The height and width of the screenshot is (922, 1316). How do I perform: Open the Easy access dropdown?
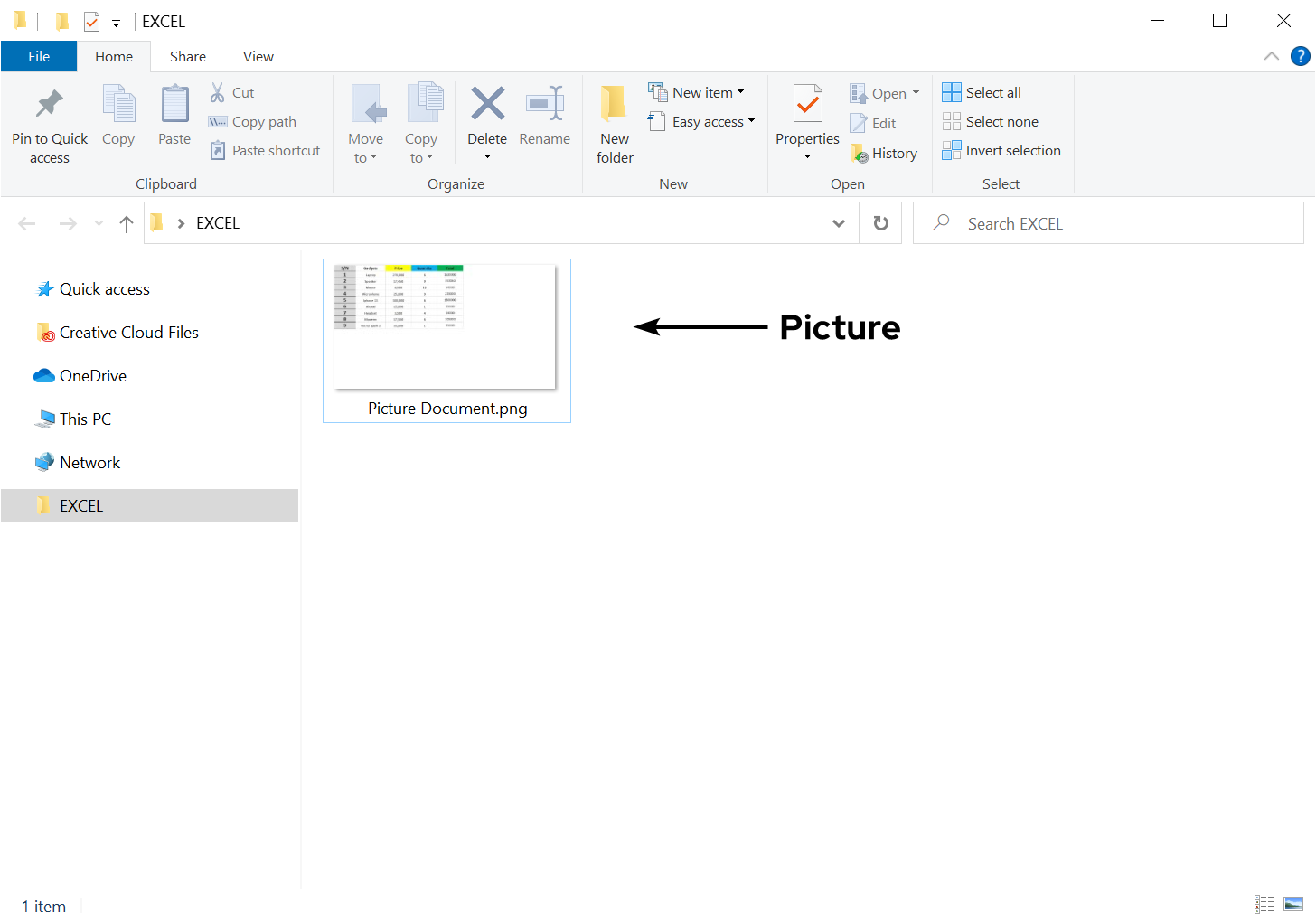pos(702,120)
